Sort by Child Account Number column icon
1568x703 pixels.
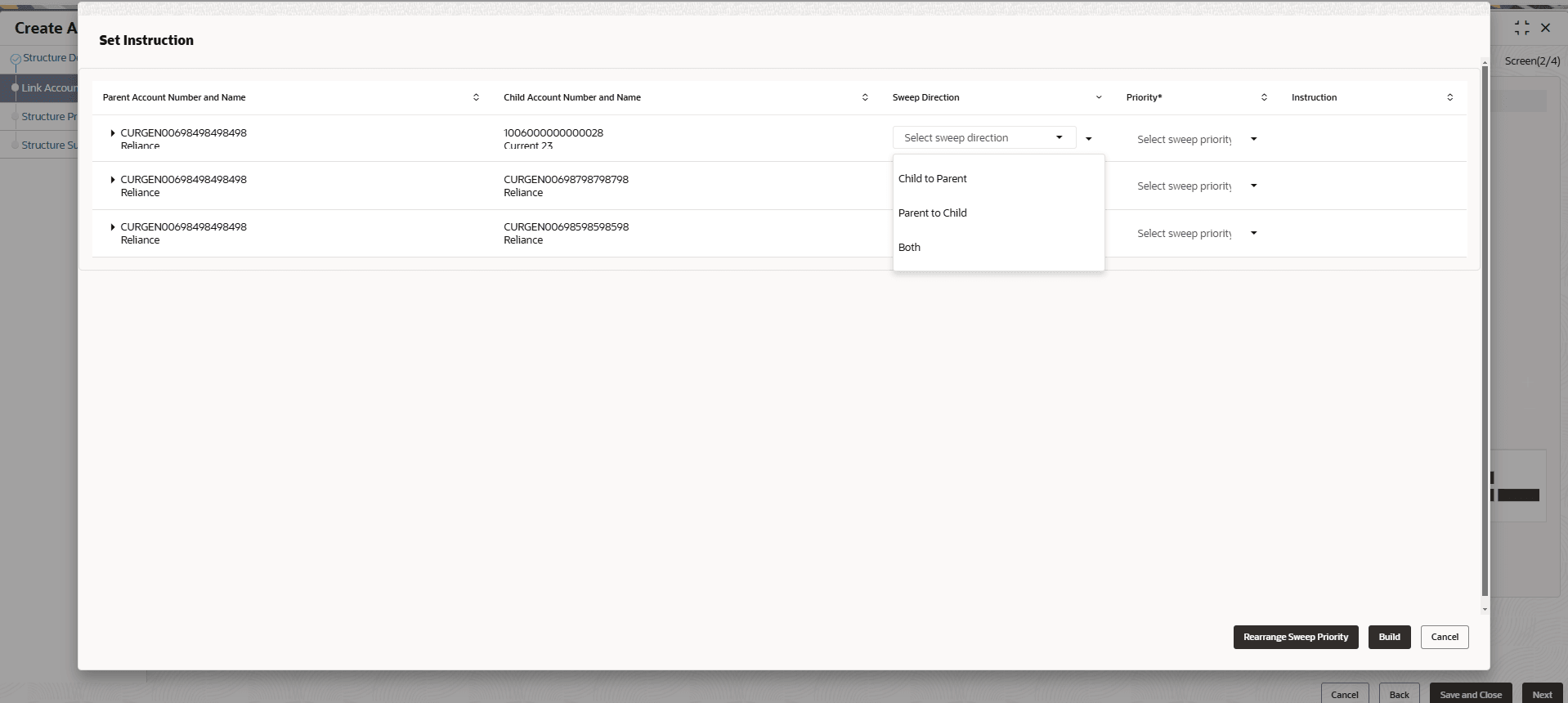tap(865, 97)
